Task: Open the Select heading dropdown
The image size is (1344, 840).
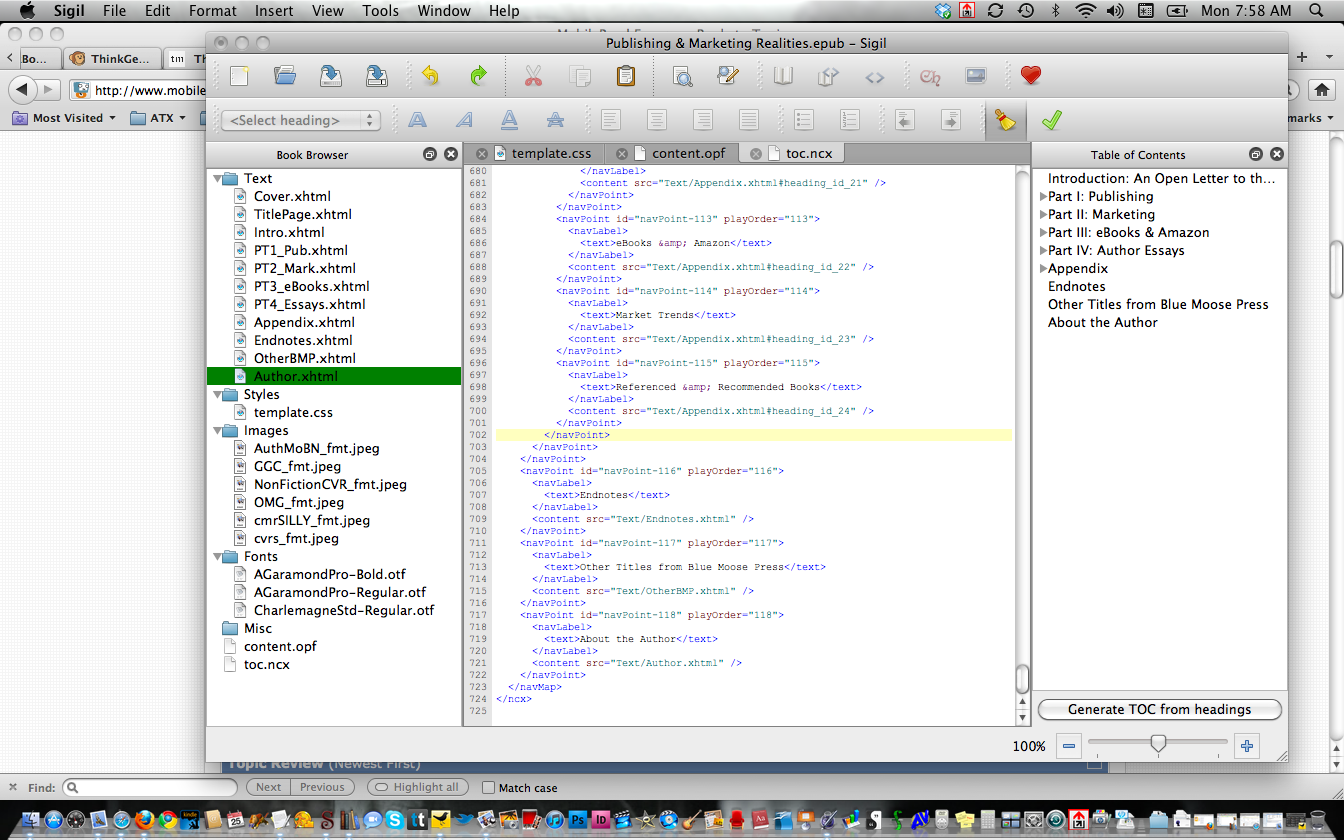Action: 300,121
